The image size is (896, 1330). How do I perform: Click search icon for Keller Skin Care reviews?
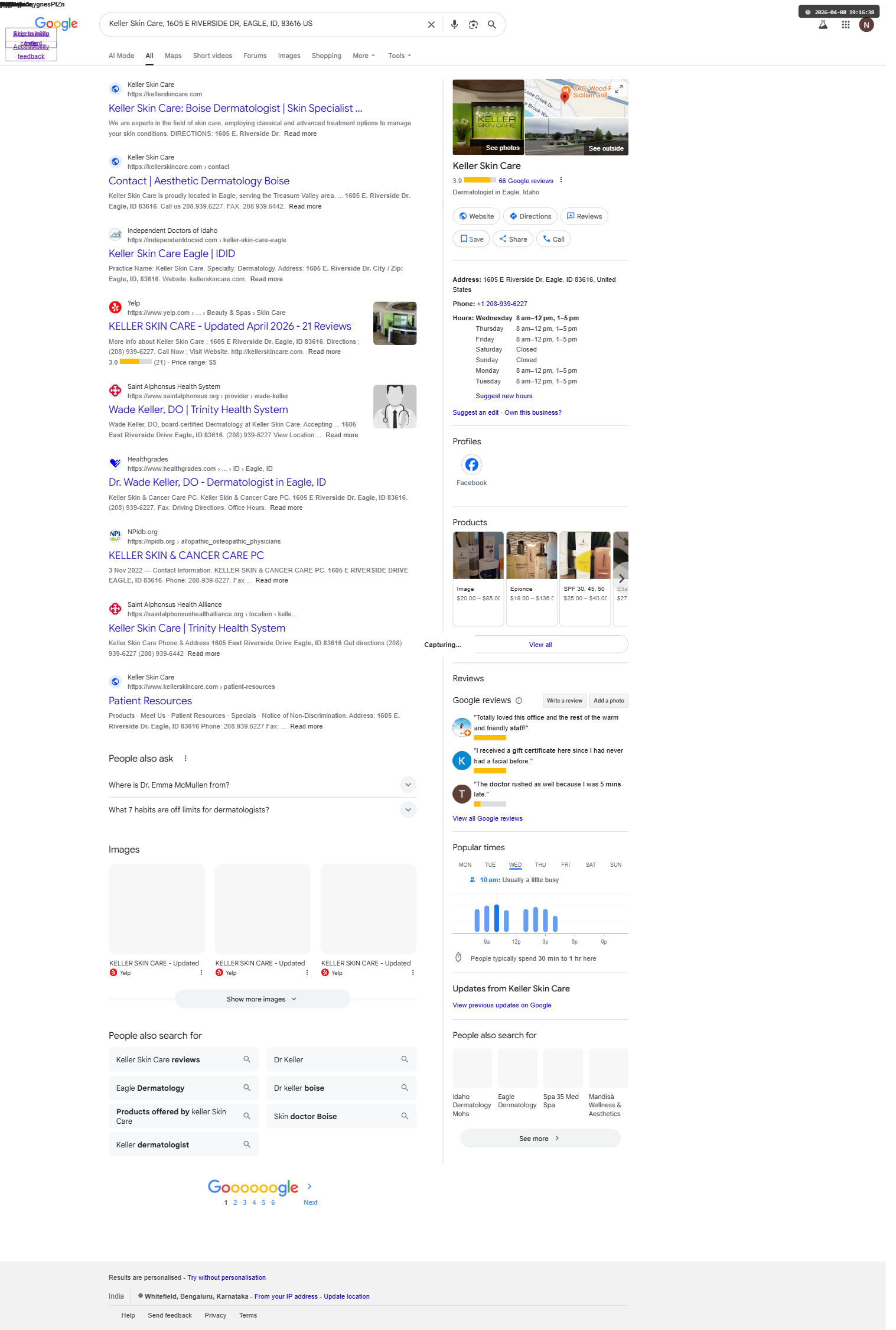247,1059
